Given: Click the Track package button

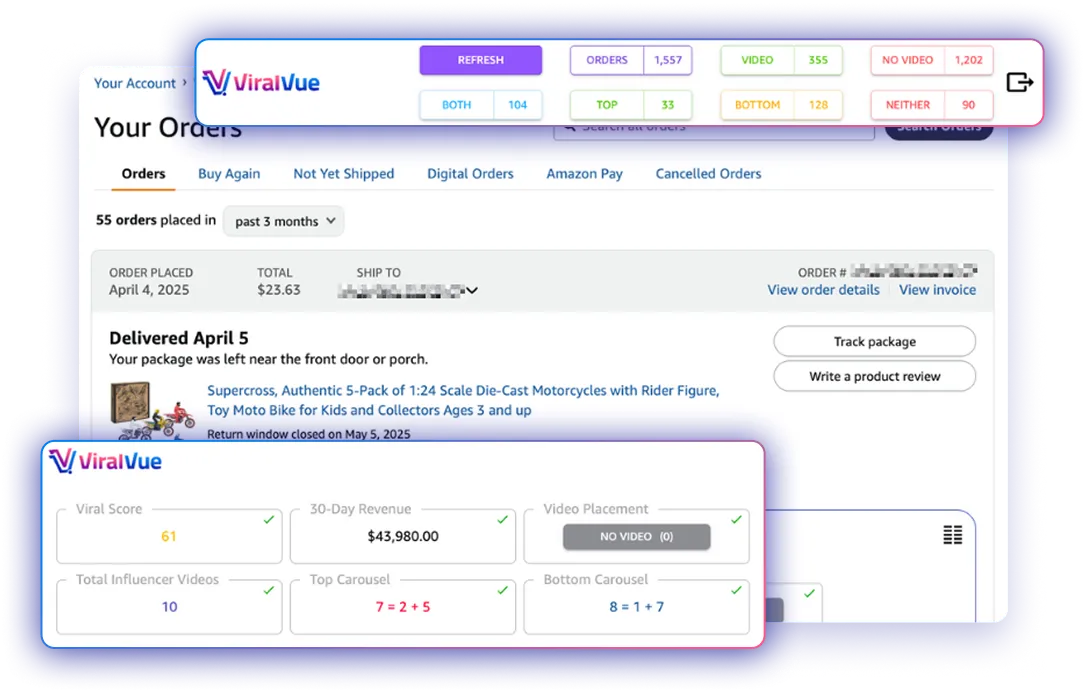Looking at the screenshot, I should (x=874, y=341).
